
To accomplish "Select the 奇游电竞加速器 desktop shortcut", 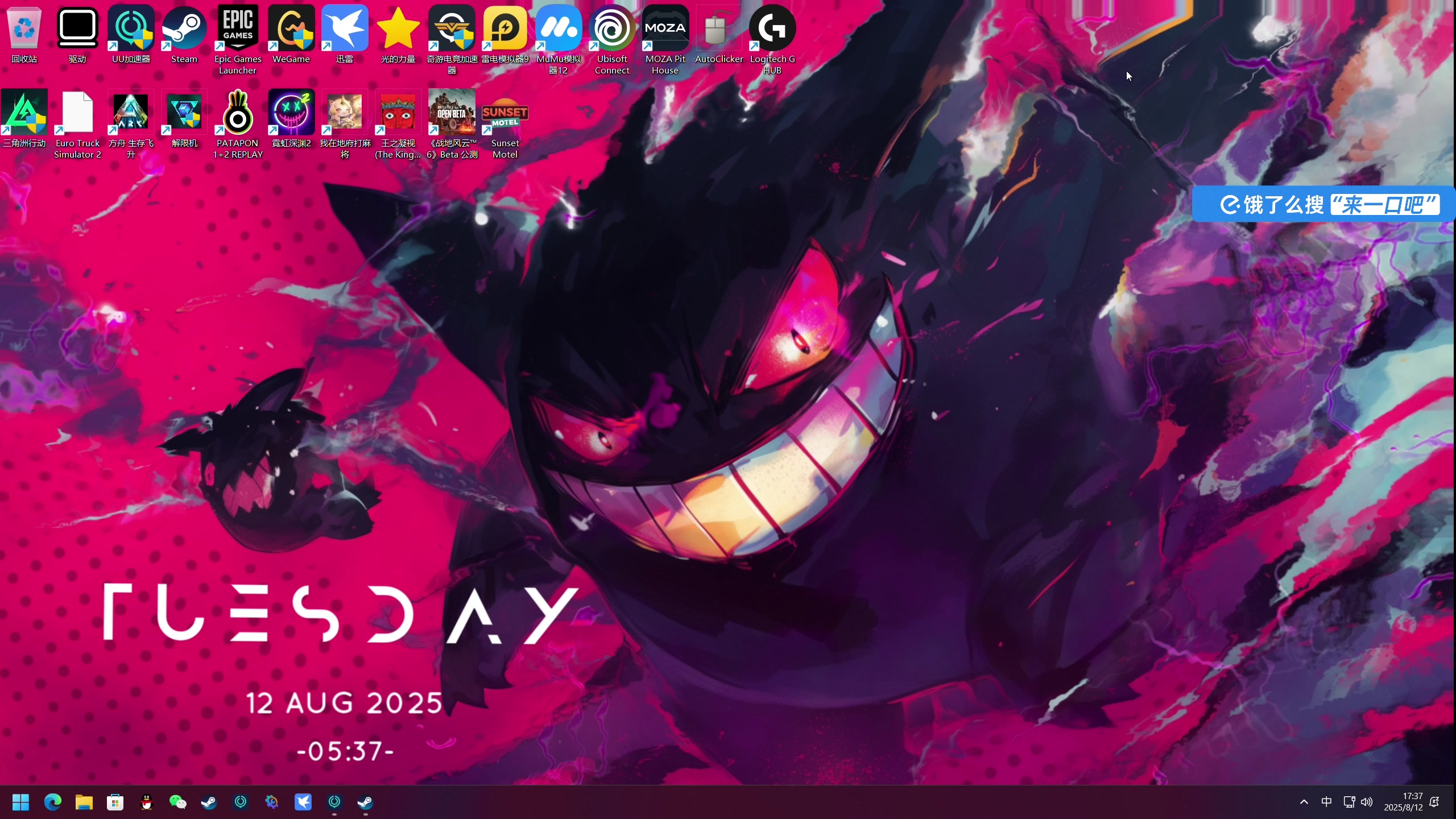I will click(452, 41).
